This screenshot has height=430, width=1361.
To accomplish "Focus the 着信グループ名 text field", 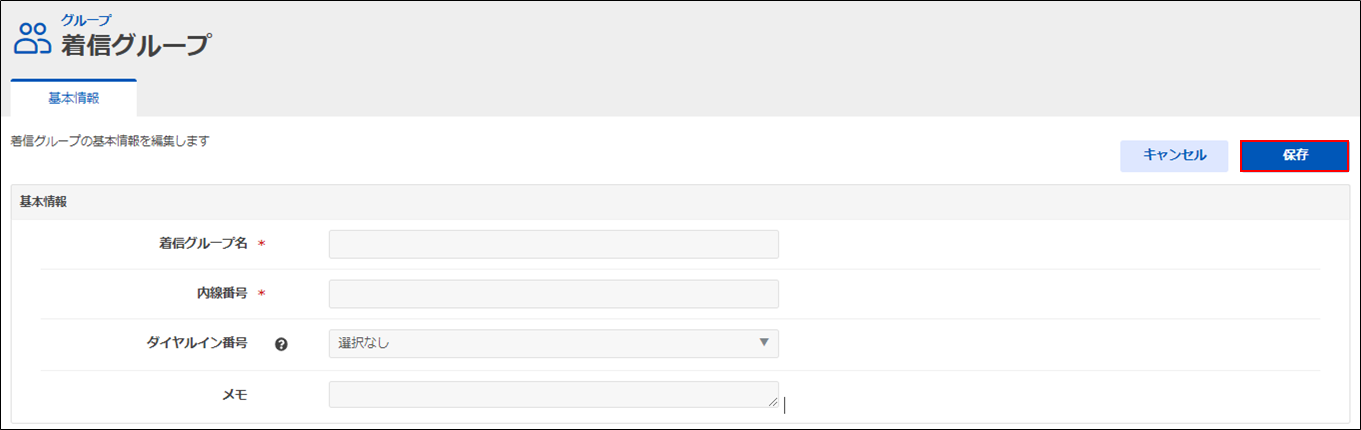I will [x=553, y=244].
